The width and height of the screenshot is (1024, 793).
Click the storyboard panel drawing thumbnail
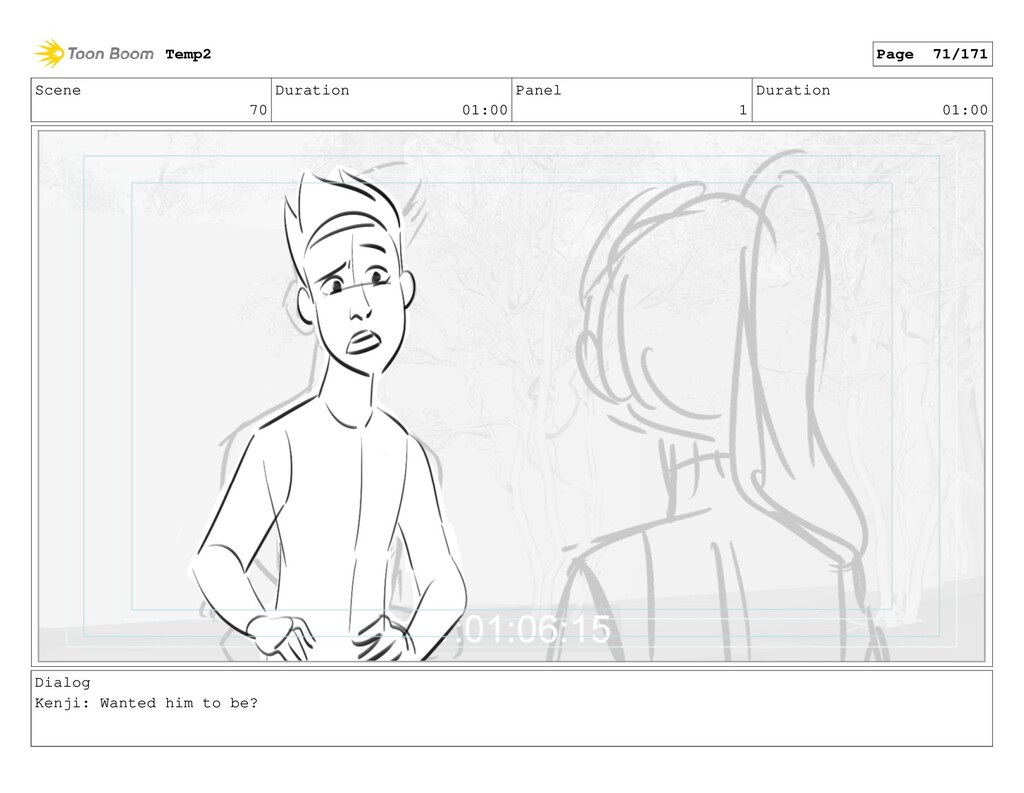(511, 396)
